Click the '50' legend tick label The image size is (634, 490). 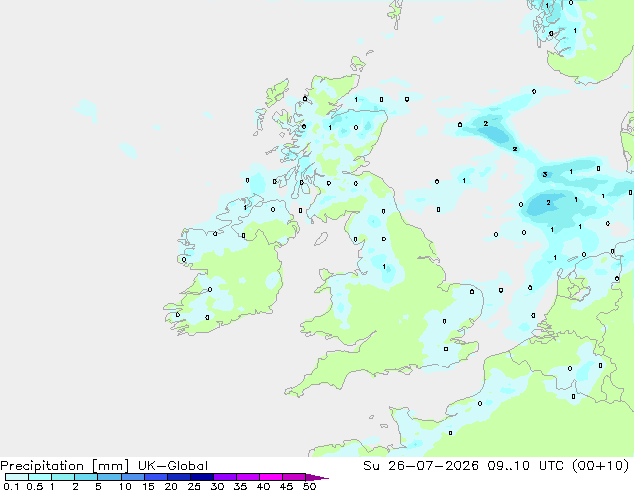[310, 486]
